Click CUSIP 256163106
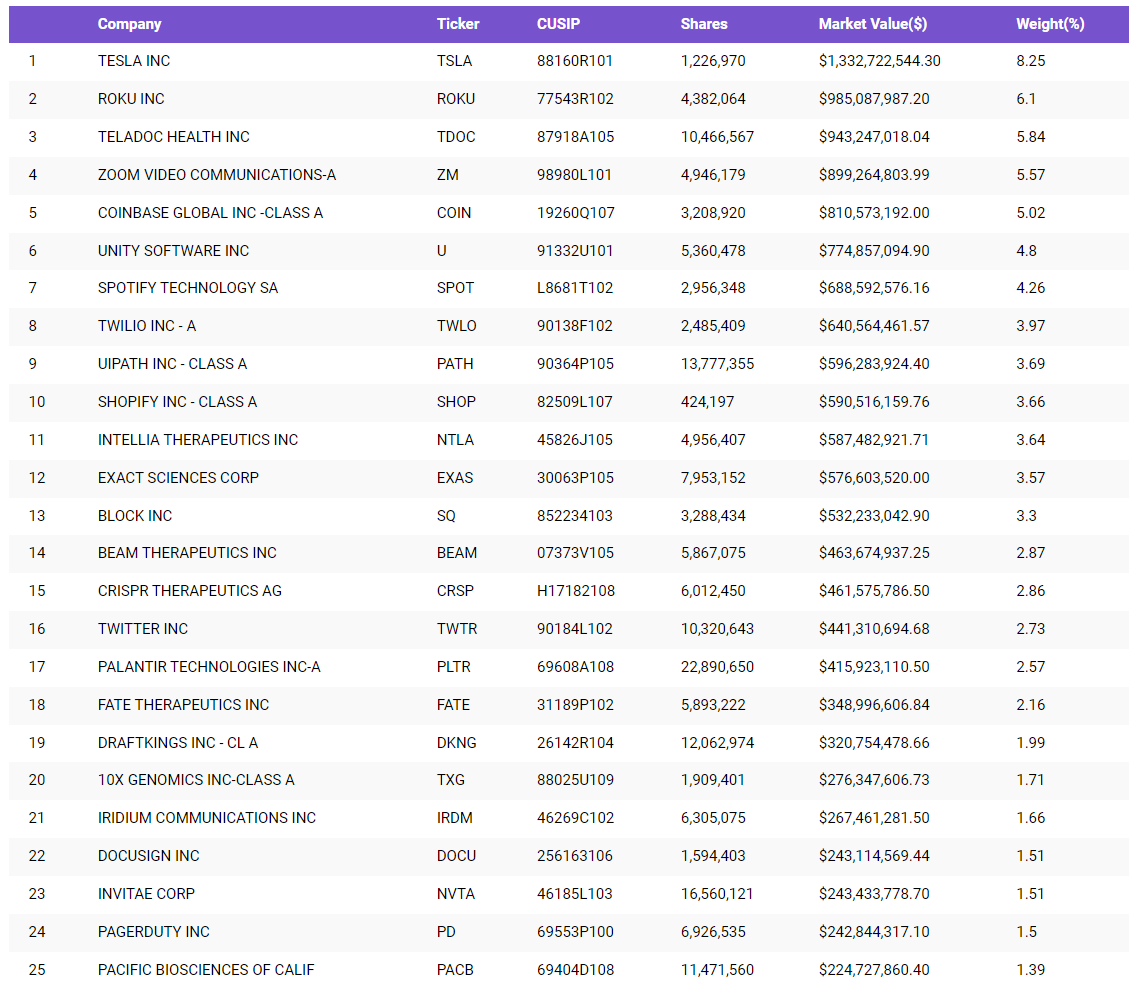 point(574,855)
